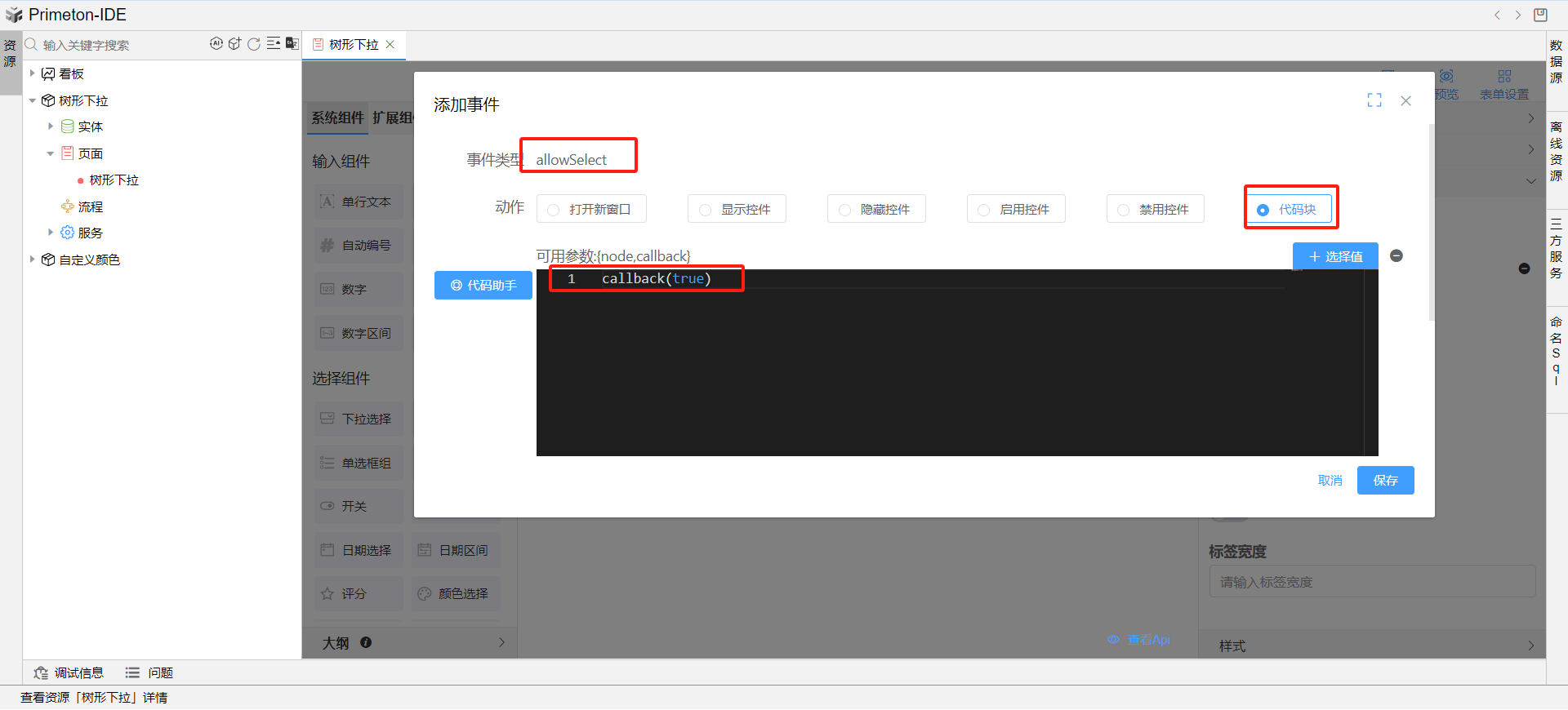1568x710 pixels.
Task: Click the dialog's vertical scrollbar
Action: pos(1431,220)
